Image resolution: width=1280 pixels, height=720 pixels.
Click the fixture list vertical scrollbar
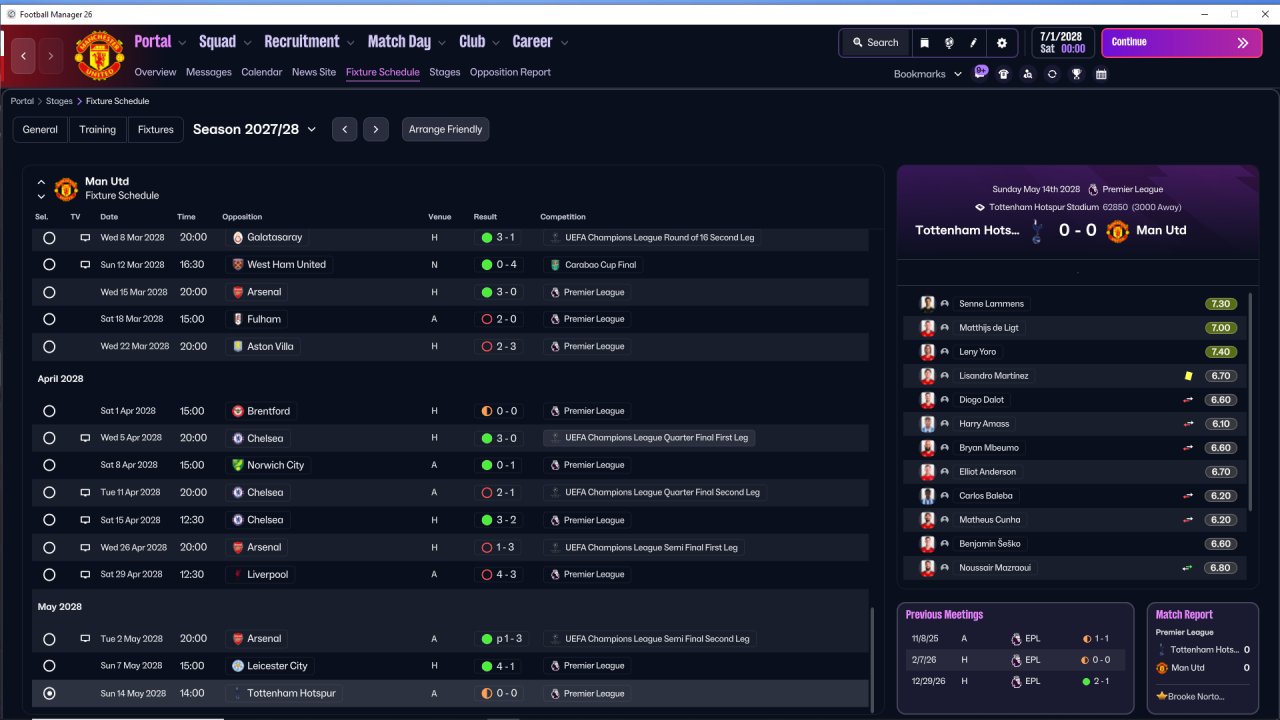pos(872,660)
